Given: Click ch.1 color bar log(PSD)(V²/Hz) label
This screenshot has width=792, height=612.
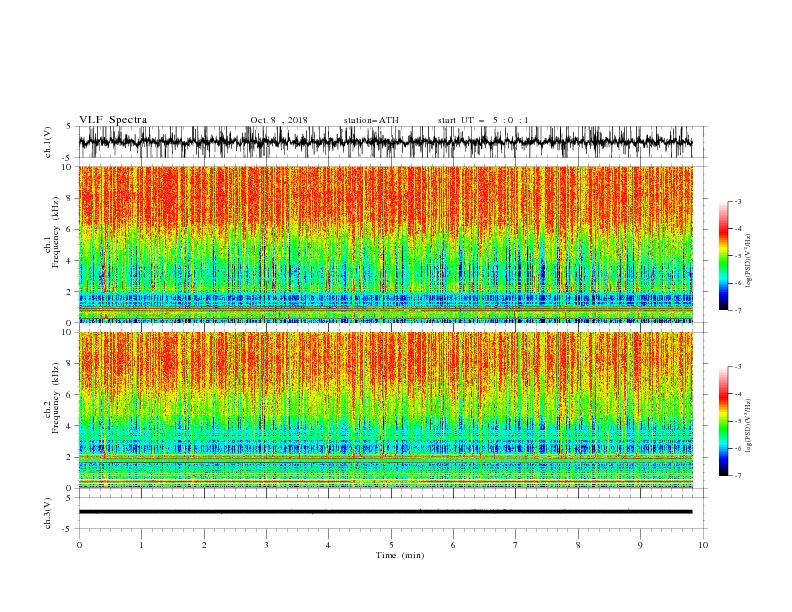Looking at the screenshot, I should (748, 260).
